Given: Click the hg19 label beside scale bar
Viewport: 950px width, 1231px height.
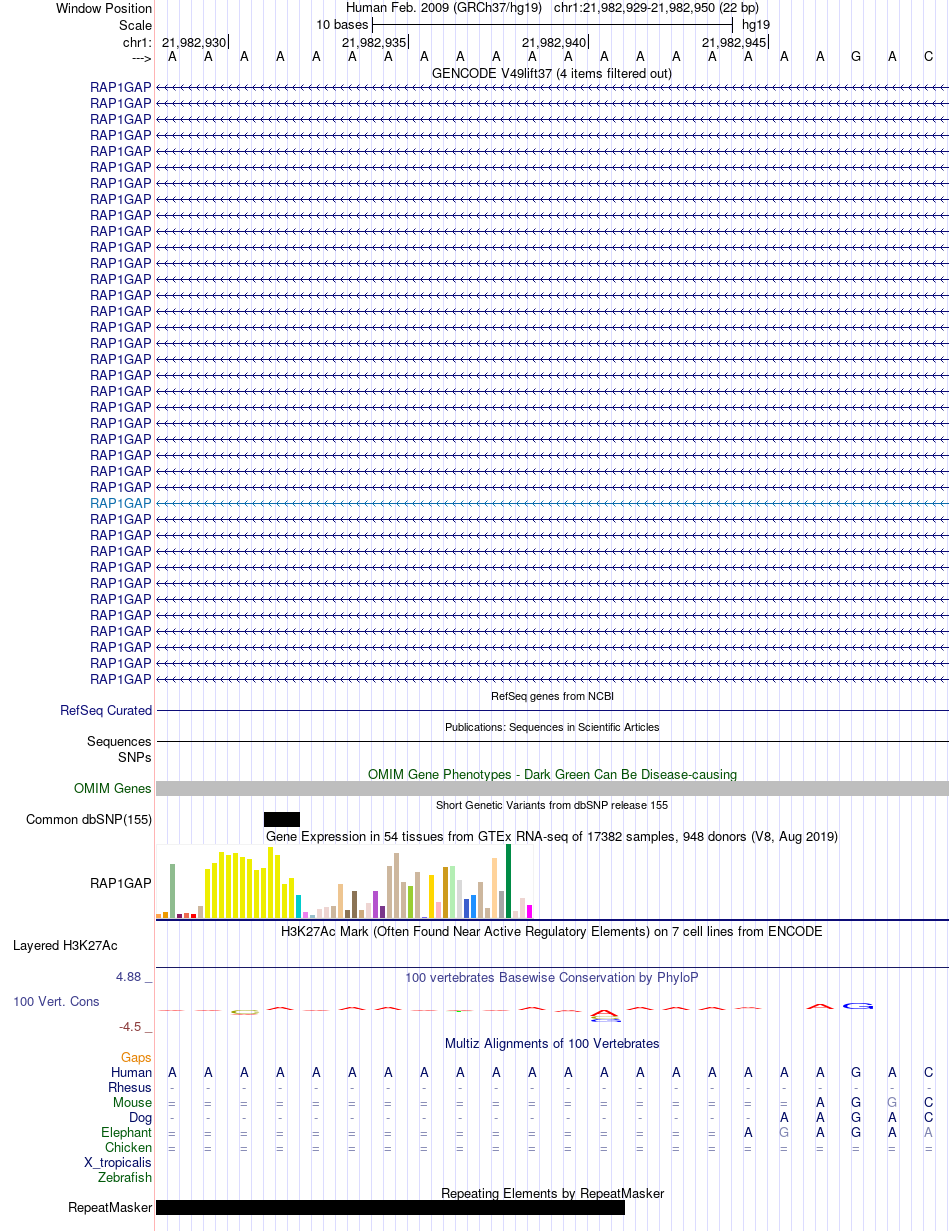Looking at the screenshot, I should tap(756, 24).
